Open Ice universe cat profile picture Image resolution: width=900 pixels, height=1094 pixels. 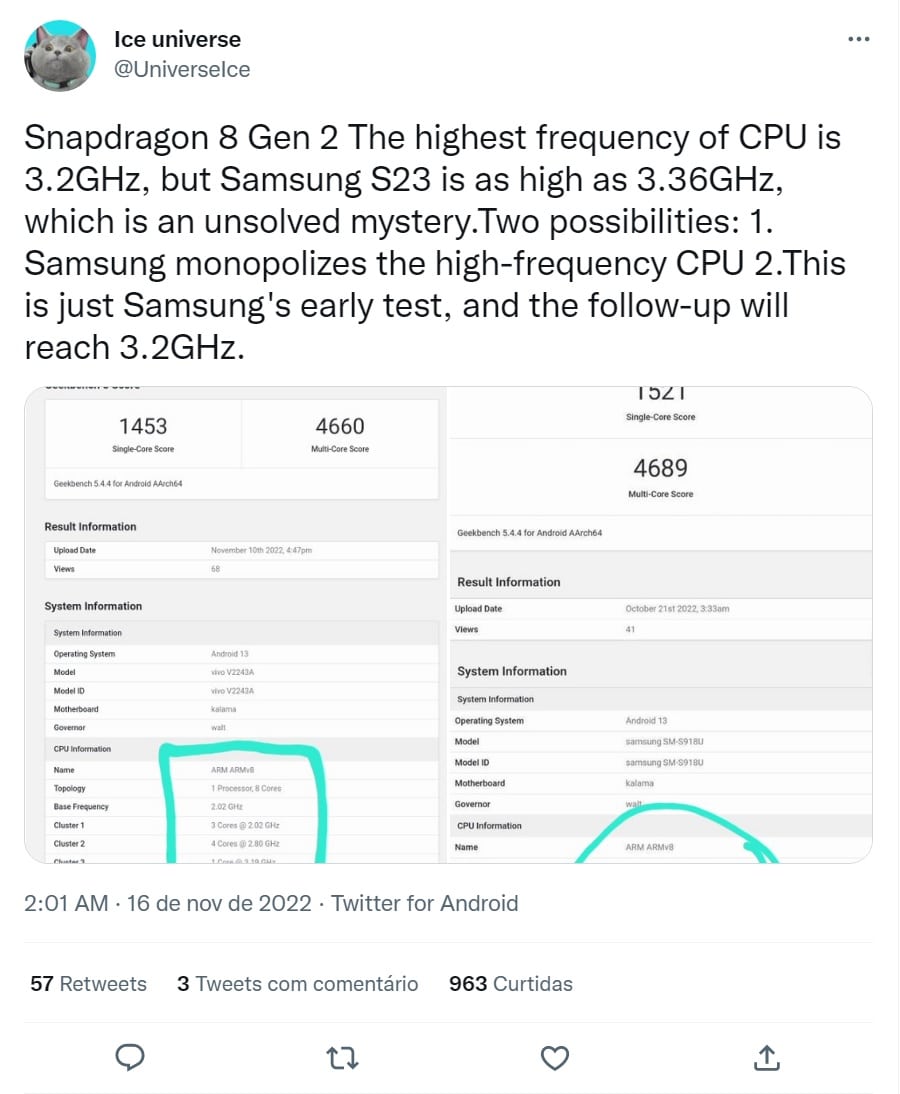coord(59,56)
